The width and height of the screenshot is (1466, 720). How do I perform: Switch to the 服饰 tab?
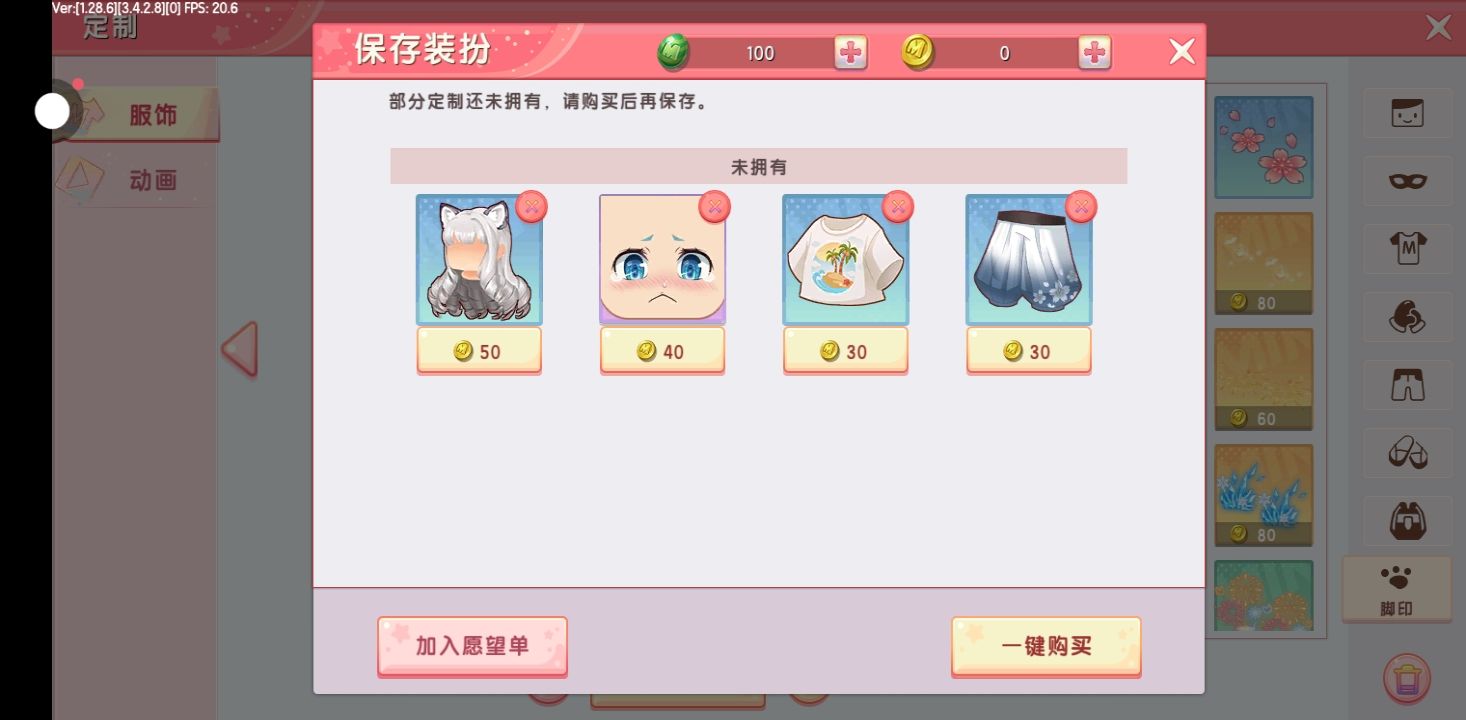(152, 115)
